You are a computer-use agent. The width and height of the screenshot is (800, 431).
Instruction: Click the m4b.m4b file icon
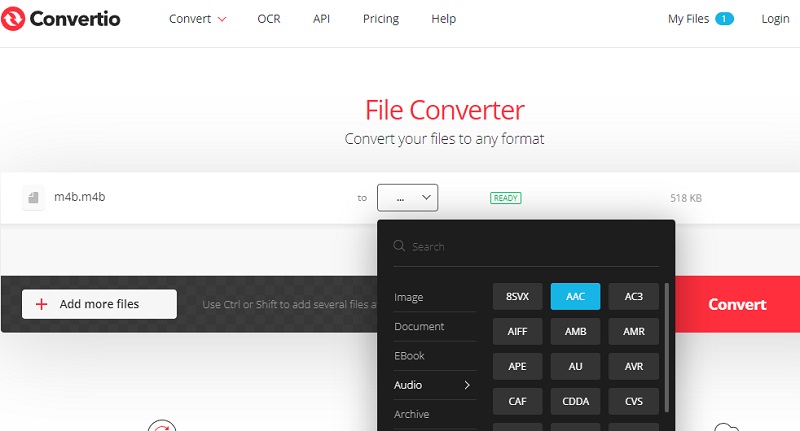click(33, 197)
